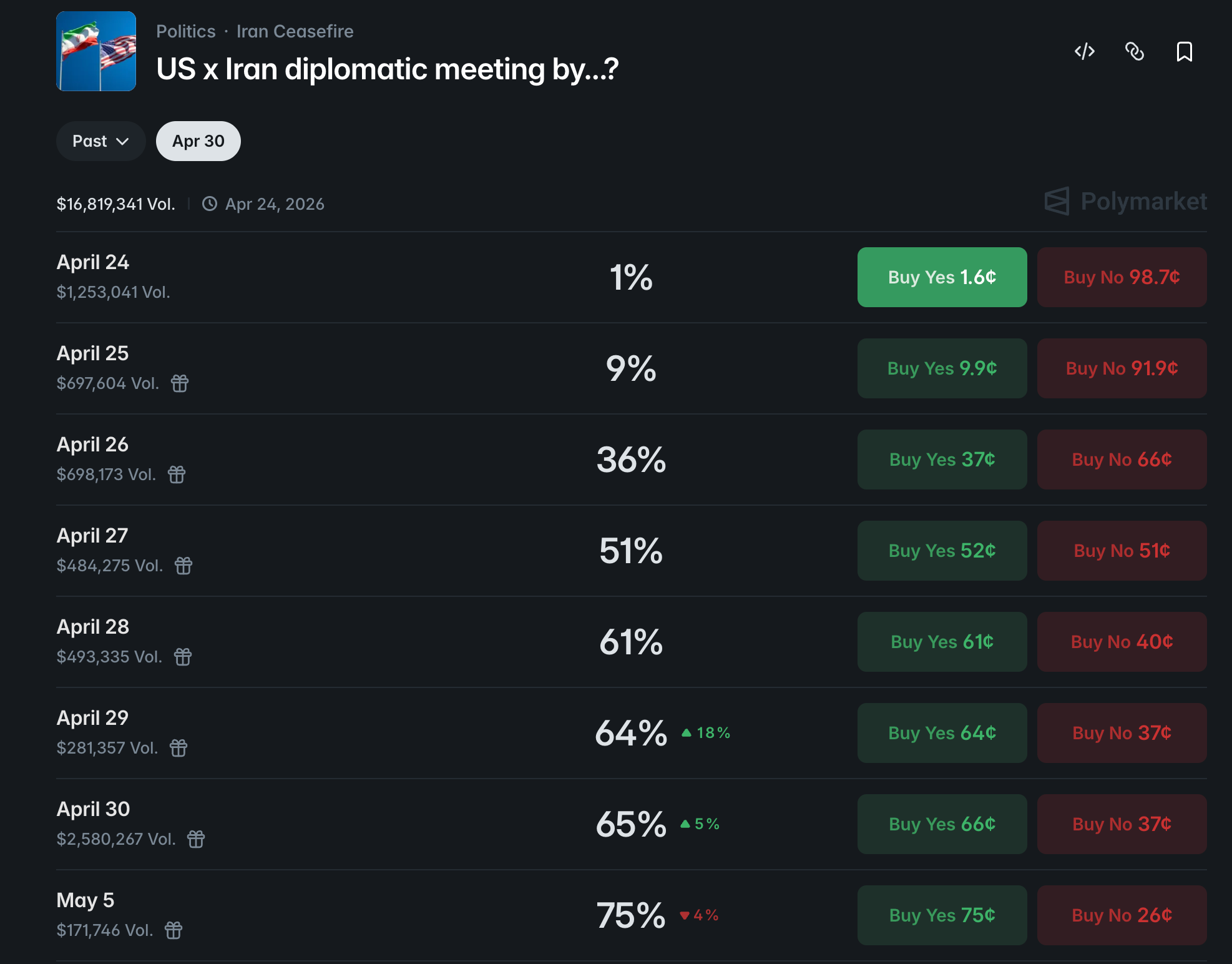Click Buy Yes 1.6¢ for April 24
1232x964 pixels.
[x=942, y=277]
